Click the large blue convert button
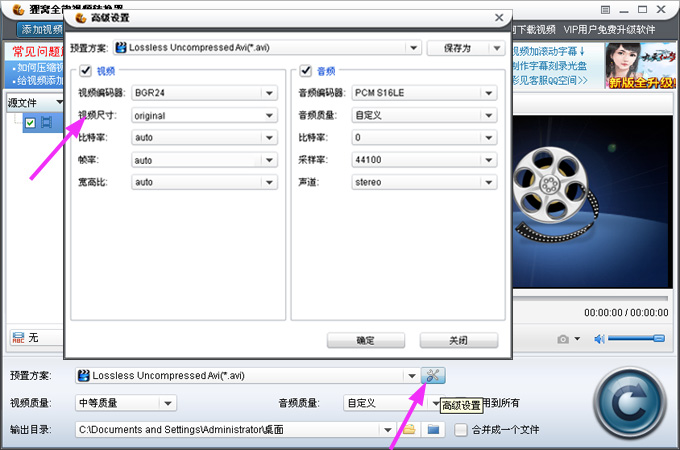This screenshot has height=450, width=680. point(630,404)
